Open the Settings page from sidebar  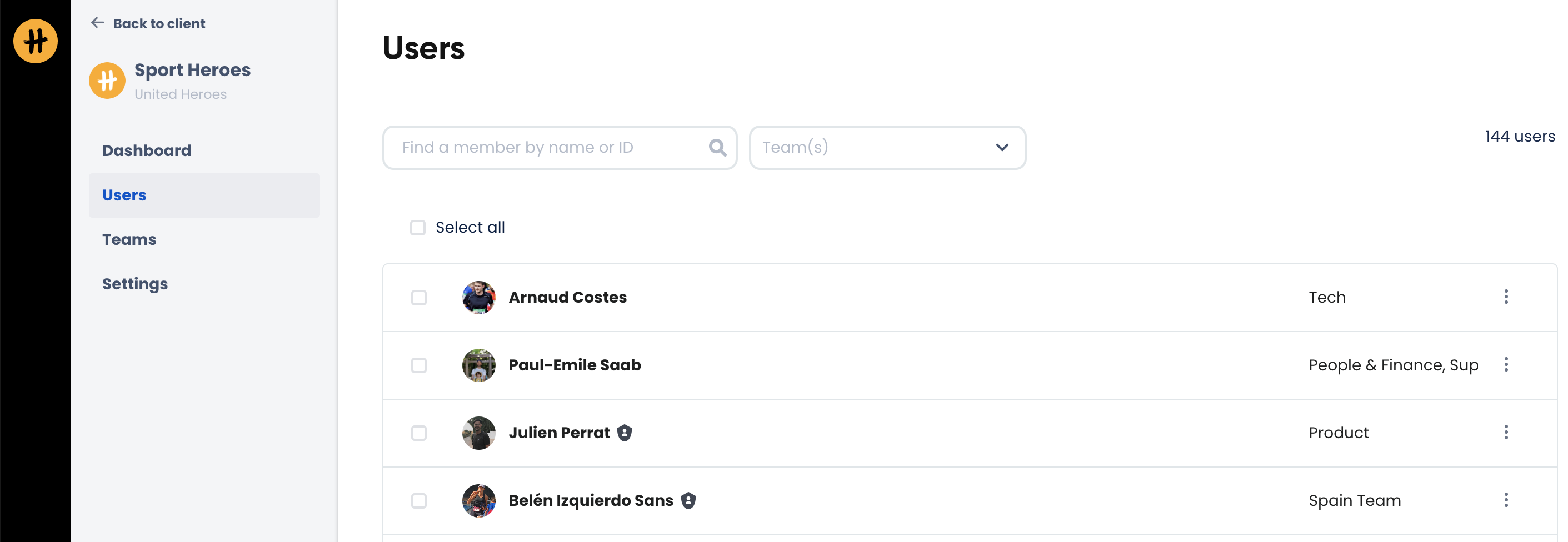pyautogui.click(x=135, y=284)
